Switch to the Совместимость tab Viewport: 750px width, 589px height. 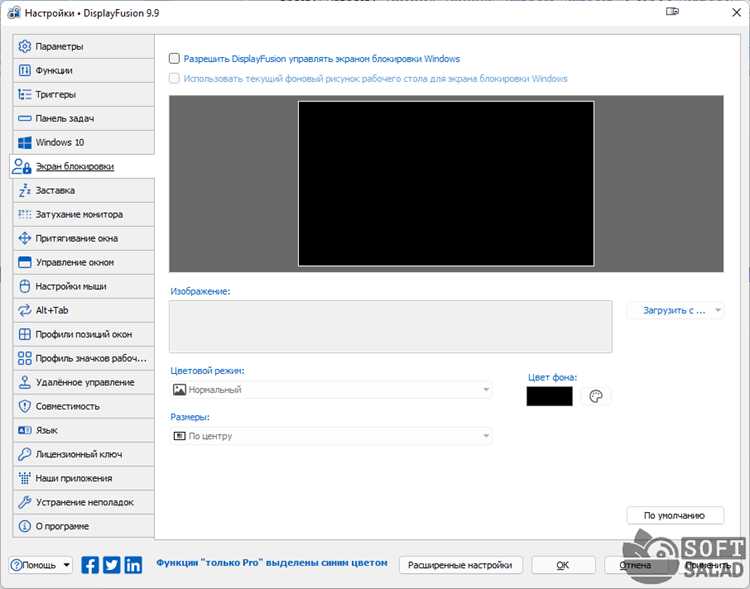84,406
